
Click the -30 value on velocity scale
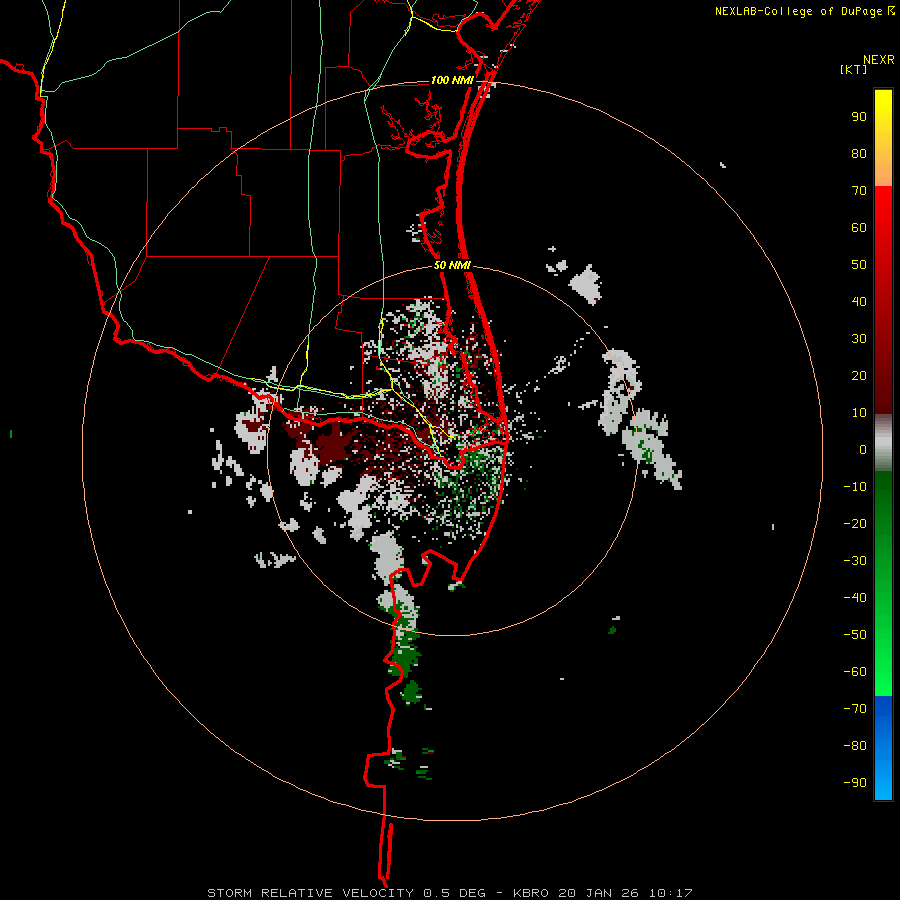855,561
